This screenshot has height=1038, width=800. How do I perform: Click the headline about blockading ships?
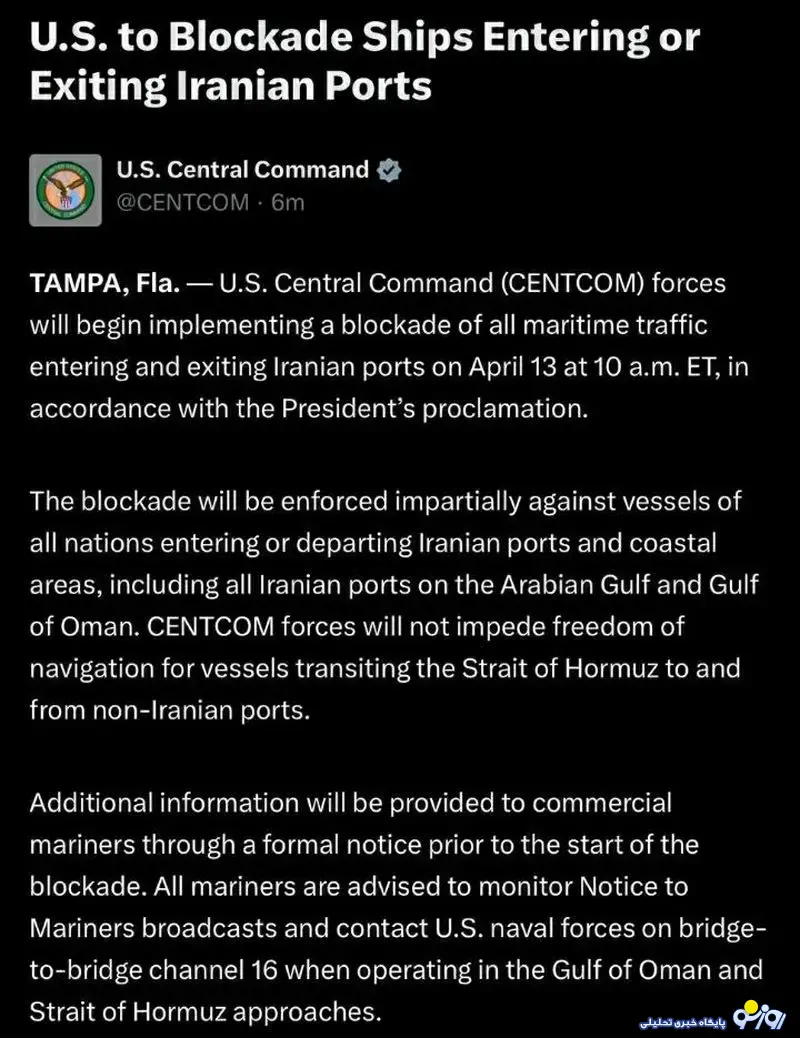click(365, 62)
